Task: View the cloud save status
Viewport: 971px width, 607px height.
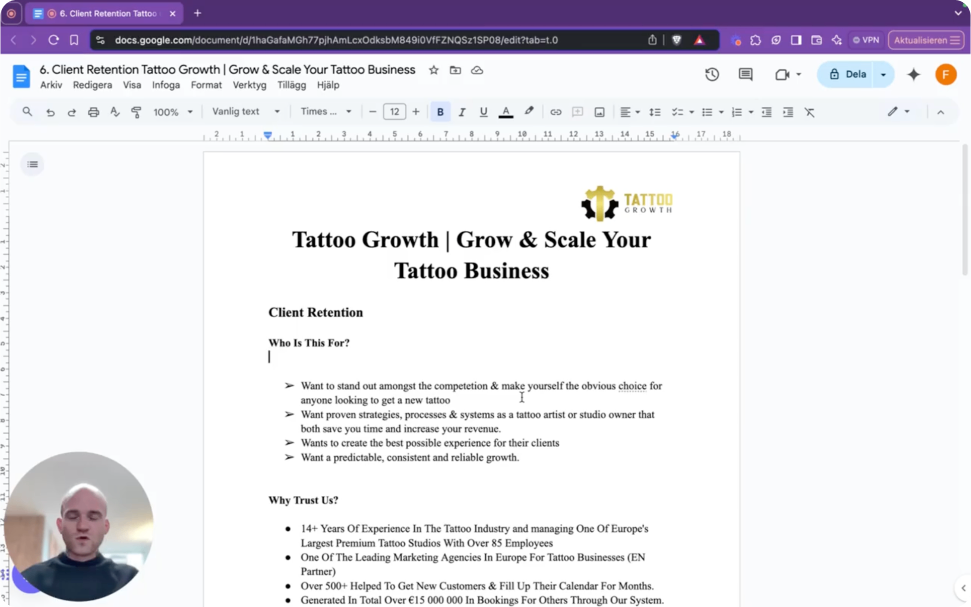Action: pyautogui.click(x=477, y=70)
